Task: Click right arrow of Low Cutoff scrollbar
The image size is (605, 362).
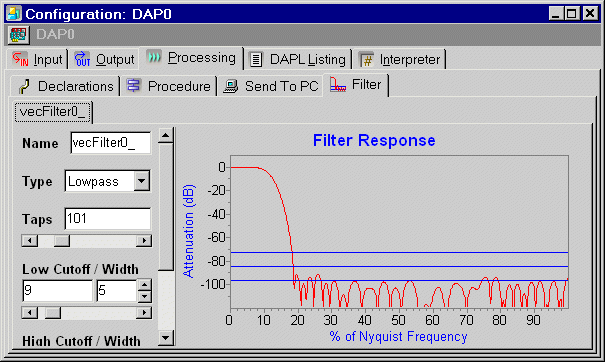Action: [144, 312]
